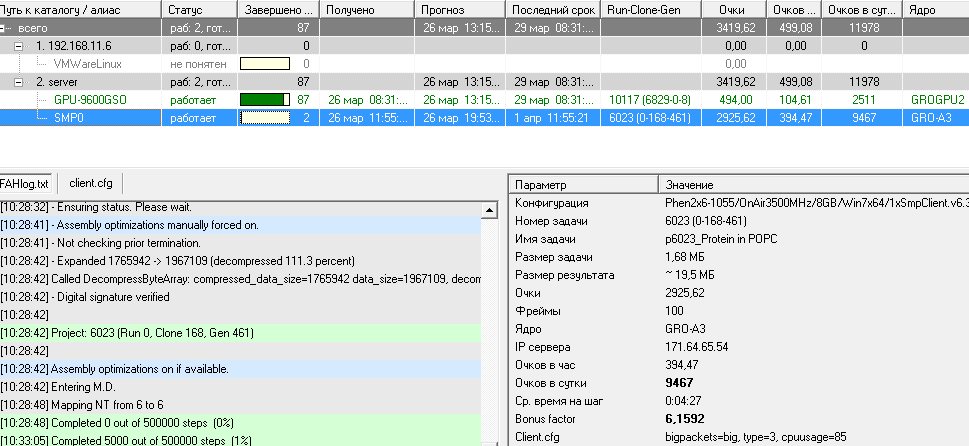Sort by the "Статус" column header
This screenshot has width=969, height=446.
tap(199, 9)
